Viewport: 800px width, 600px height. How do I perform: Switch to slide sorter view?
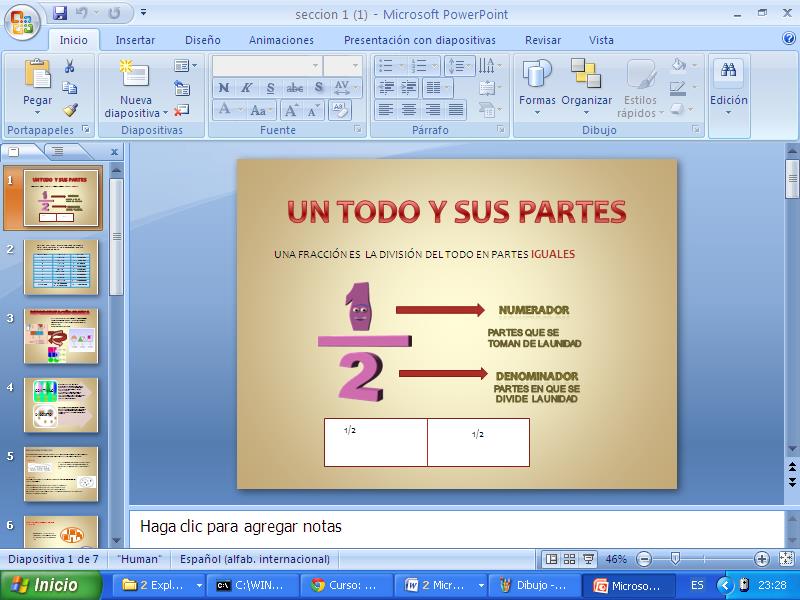(x=569, y=559)
